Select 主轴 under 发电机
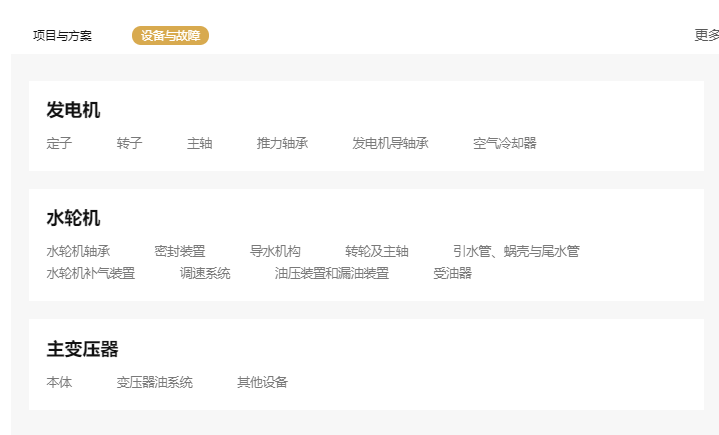719x435 pixels. coord(199,143)
